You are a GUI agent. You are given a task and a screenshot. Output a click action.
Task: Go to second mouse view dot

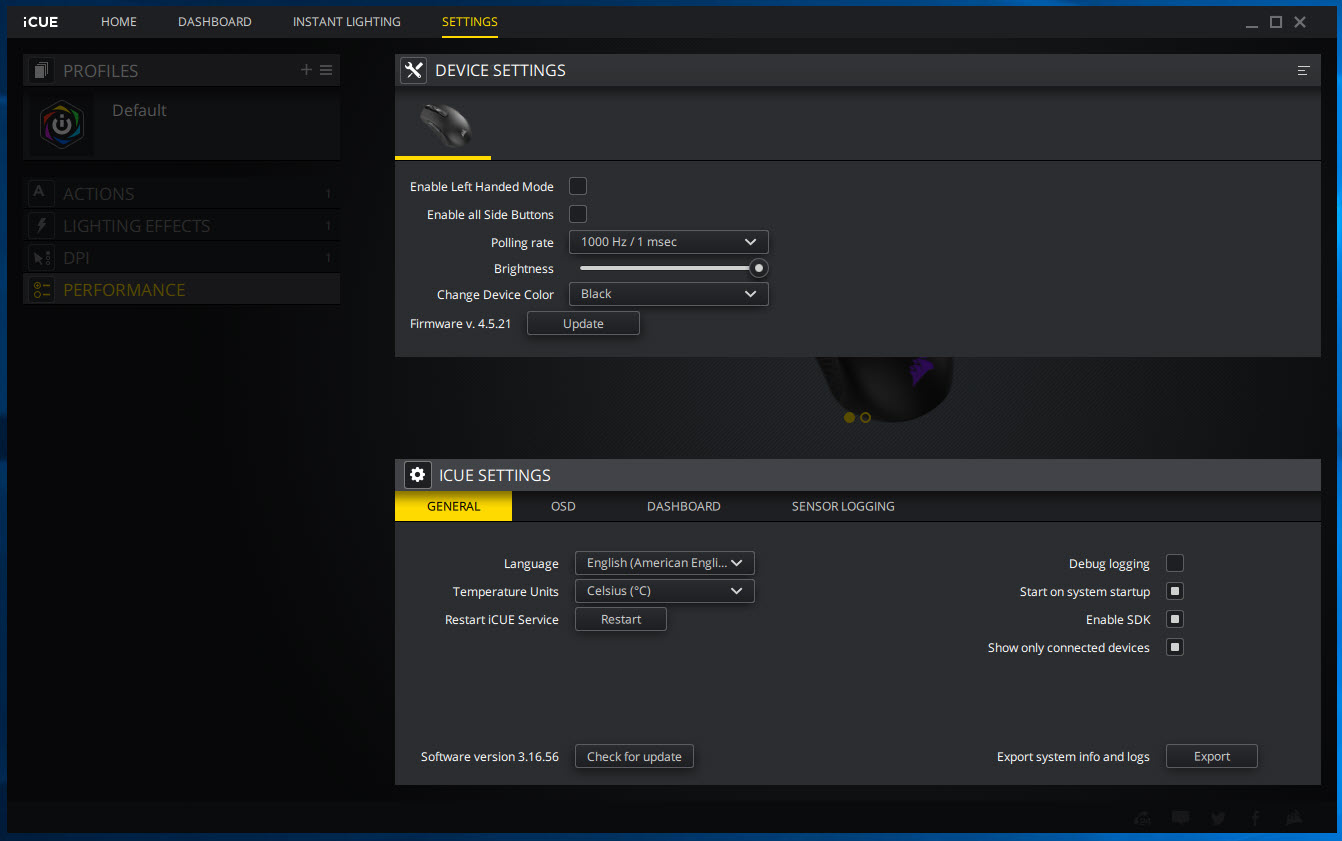[865, 417]
